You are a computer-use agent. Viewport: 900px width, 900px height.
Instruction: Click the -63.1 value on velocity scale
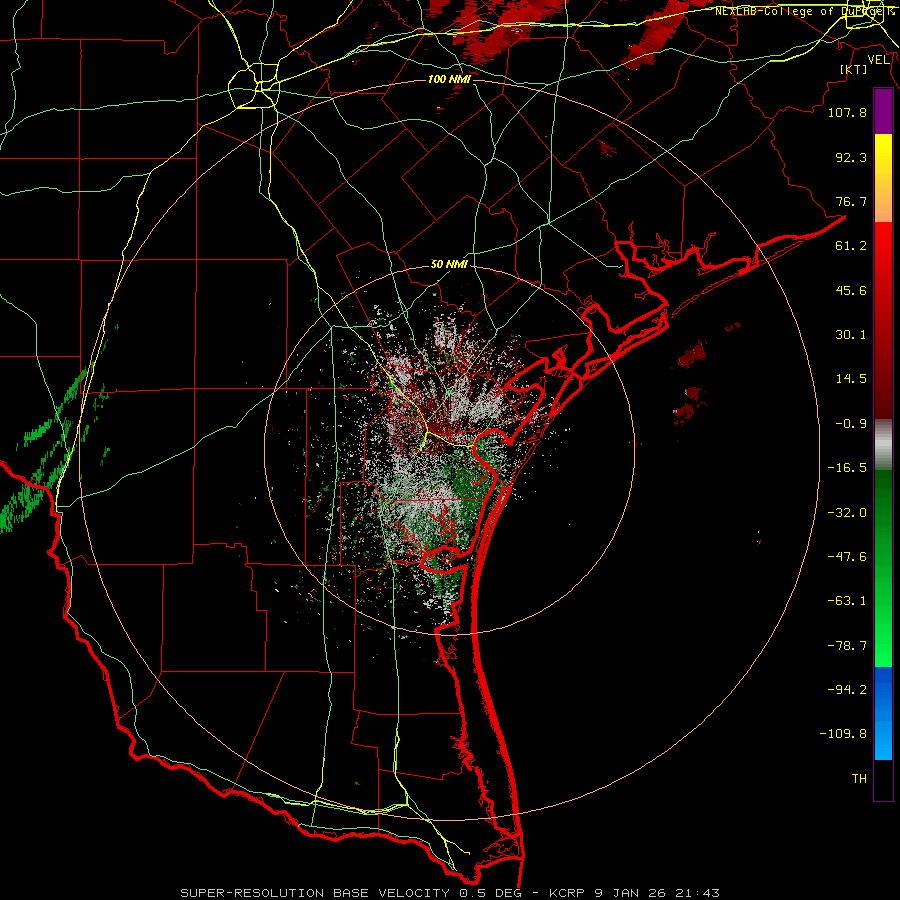point(847,601)
